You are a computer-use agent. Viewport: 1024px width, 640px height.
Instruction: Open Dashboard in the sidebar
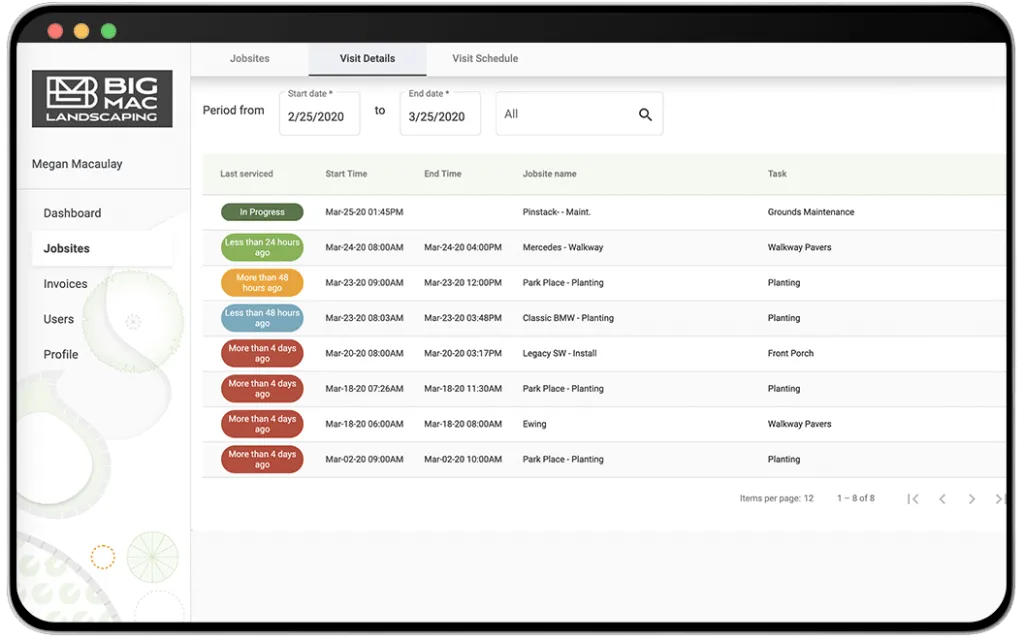tap(72, 214)
